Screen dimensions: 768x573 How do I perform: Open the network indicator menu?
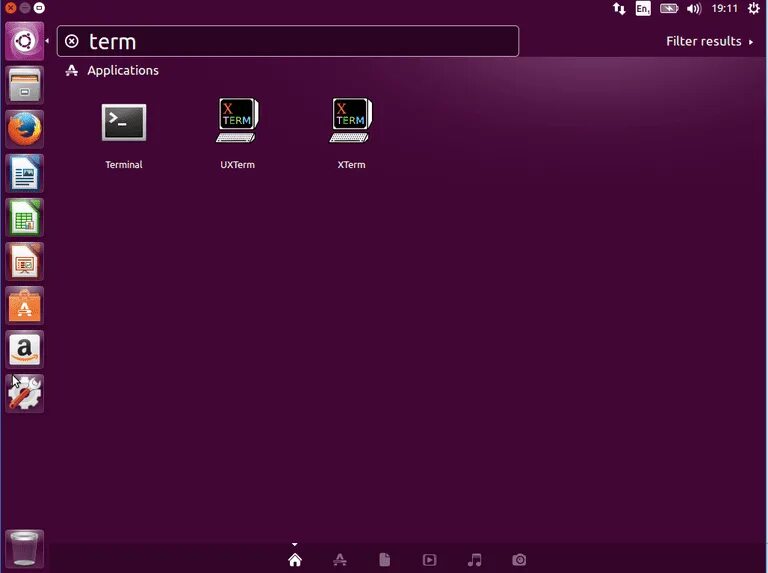(619, 8)
